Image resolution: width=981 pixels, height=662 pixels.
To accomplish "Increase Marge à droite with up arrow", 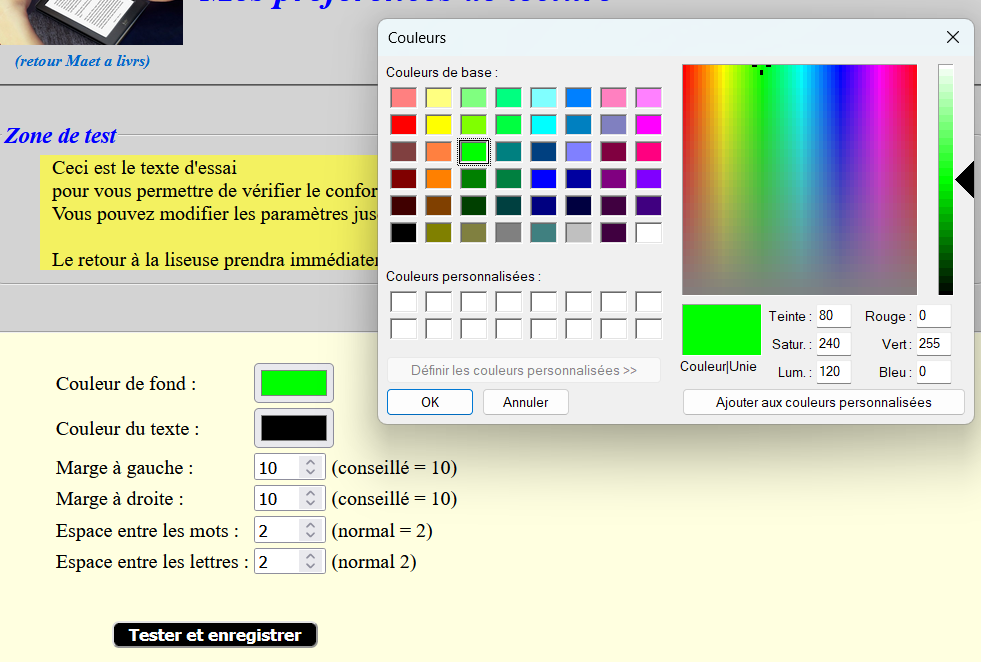I will (x=310, y=493).
